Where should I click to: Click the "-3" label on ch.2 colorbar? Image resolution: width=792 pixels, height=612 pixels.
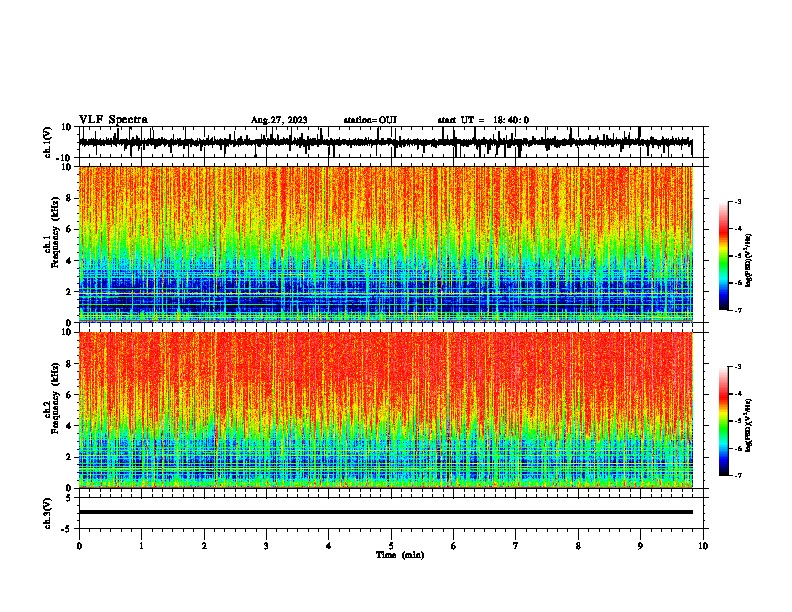tap(737, 367)
